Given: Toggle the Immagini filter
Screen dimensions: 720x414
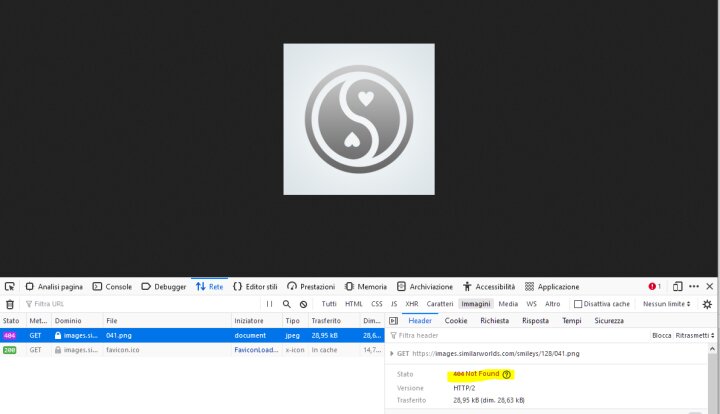Looking at the screenshot, I should 476,304.
